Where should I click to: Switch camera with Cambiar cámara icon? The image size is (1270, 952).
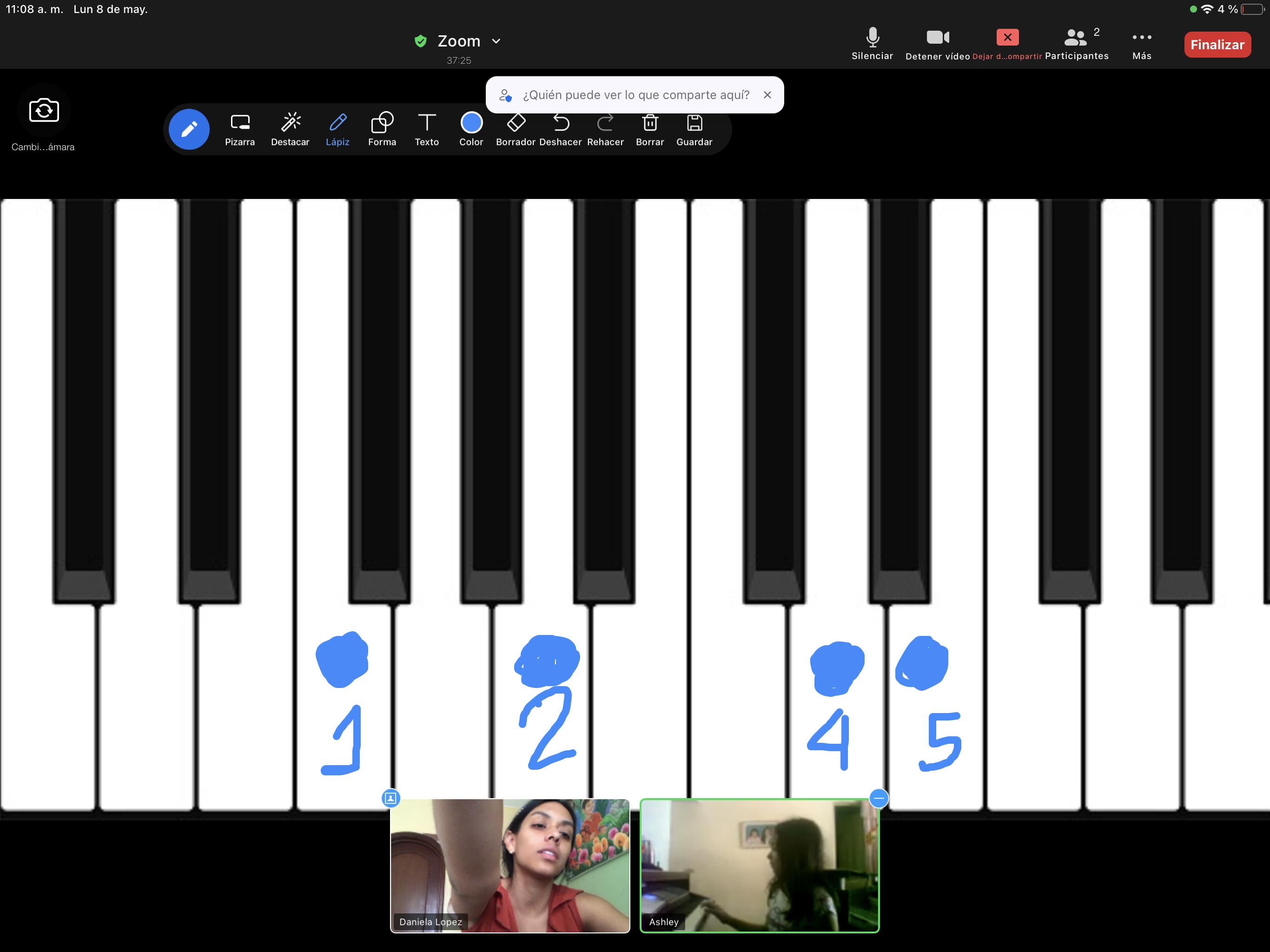[x=44, y=110]
